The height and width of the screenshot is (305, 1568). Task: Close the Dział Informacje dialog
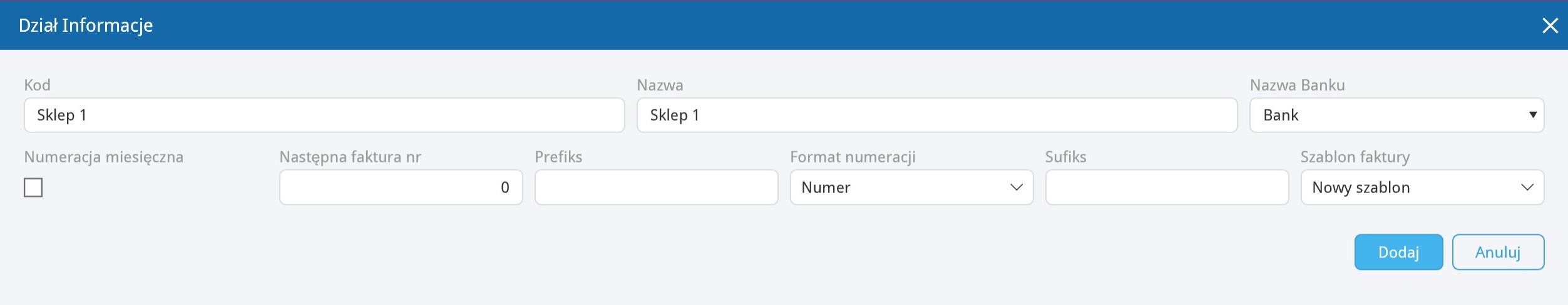[1550, 26]
